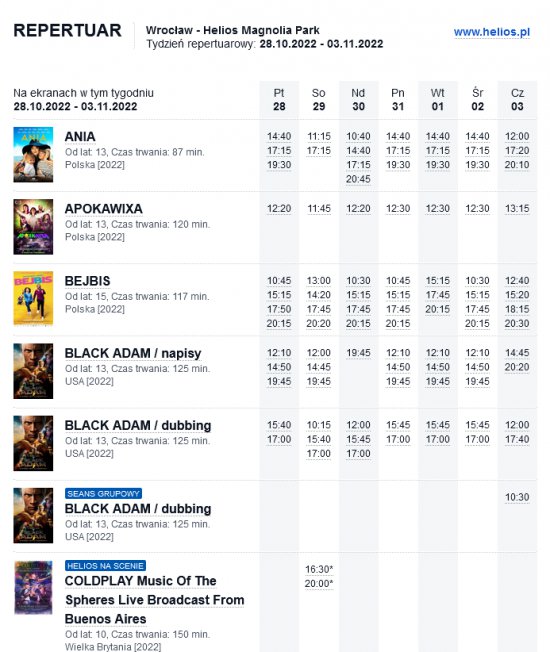Pick the COLDPLAY 16:30* Saturday showtime

(319, 569)
